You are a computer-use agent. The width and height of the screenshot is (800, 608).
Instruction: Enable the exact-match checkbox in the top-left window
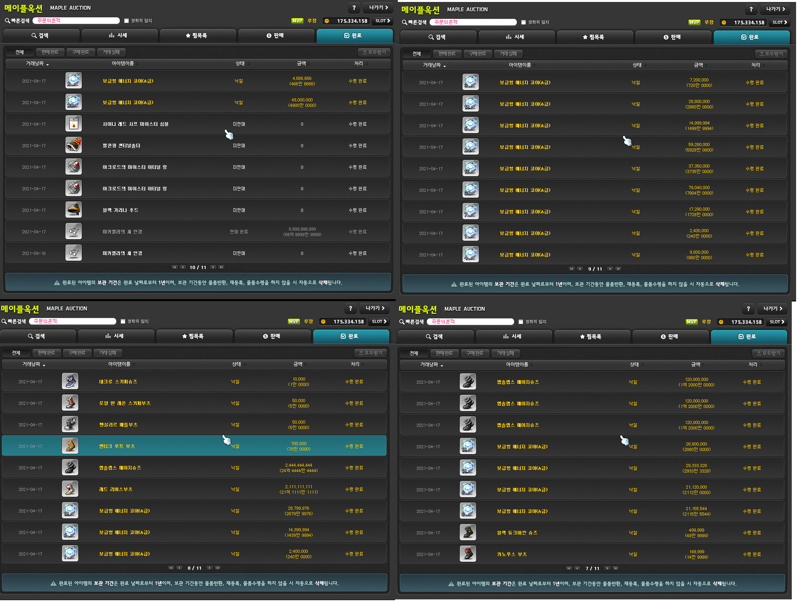coord(127,21)
